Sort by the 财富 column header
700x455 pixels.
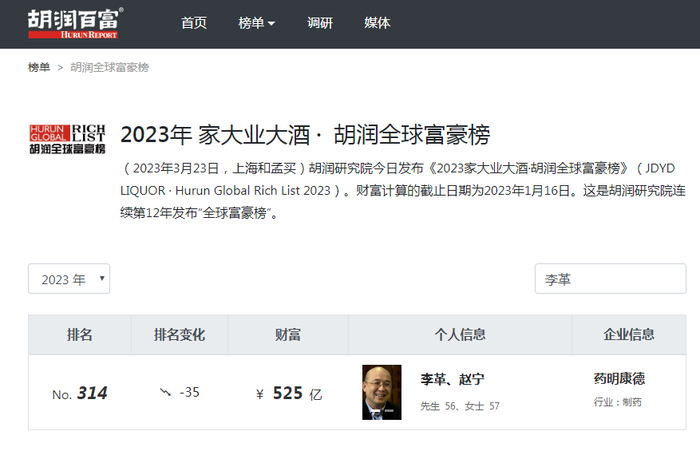tap(289, 335)
